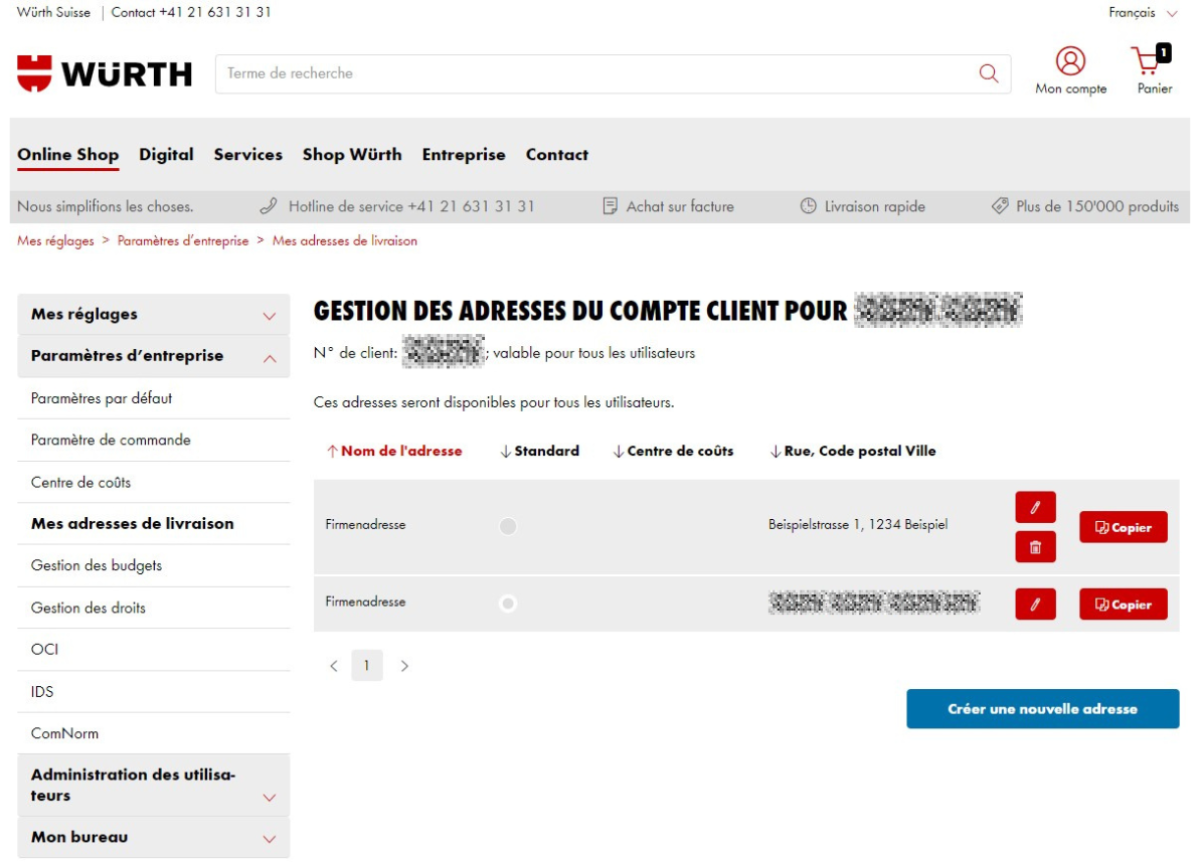
Task: Click Mes réglages breadcrumb
Action: tap(55, 241)
